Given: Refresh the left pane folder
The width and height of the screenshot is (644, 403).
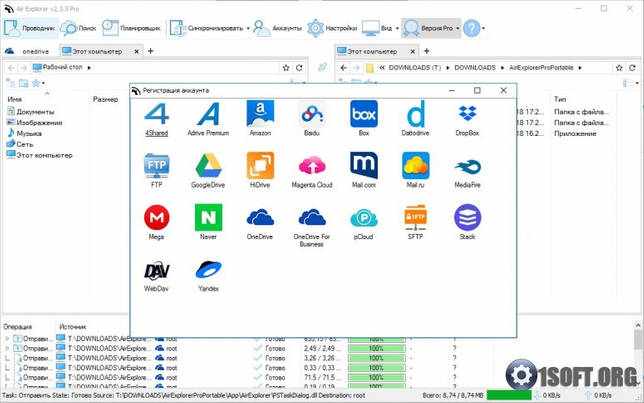Looking at the screenshot, I should point(299,68).
